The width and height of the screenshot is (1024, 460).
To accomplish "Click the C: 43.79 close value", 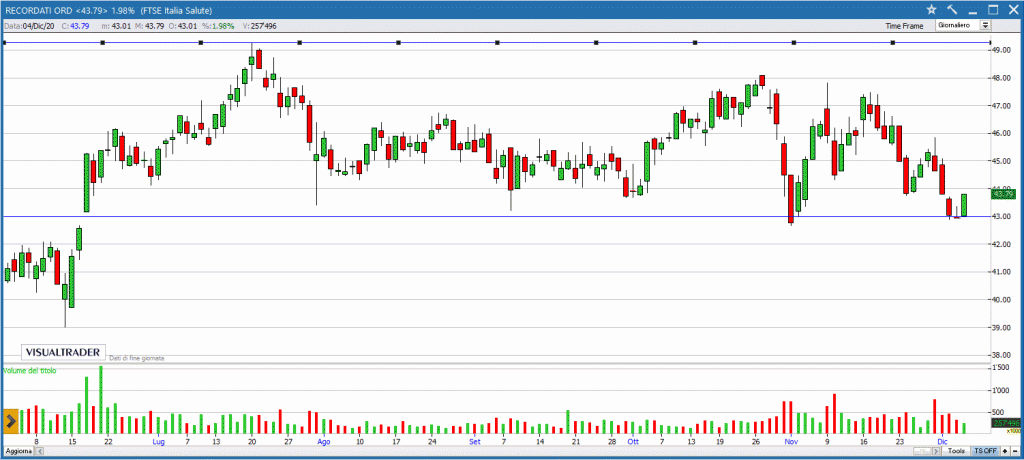I will (75, 25).
